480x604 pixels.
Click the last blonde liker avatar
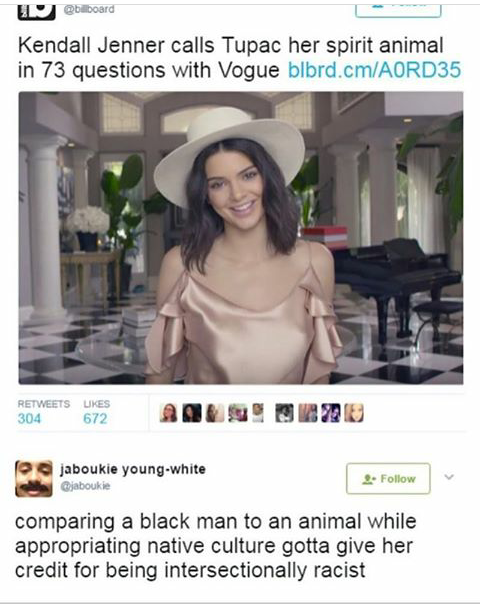pos(354,413)
